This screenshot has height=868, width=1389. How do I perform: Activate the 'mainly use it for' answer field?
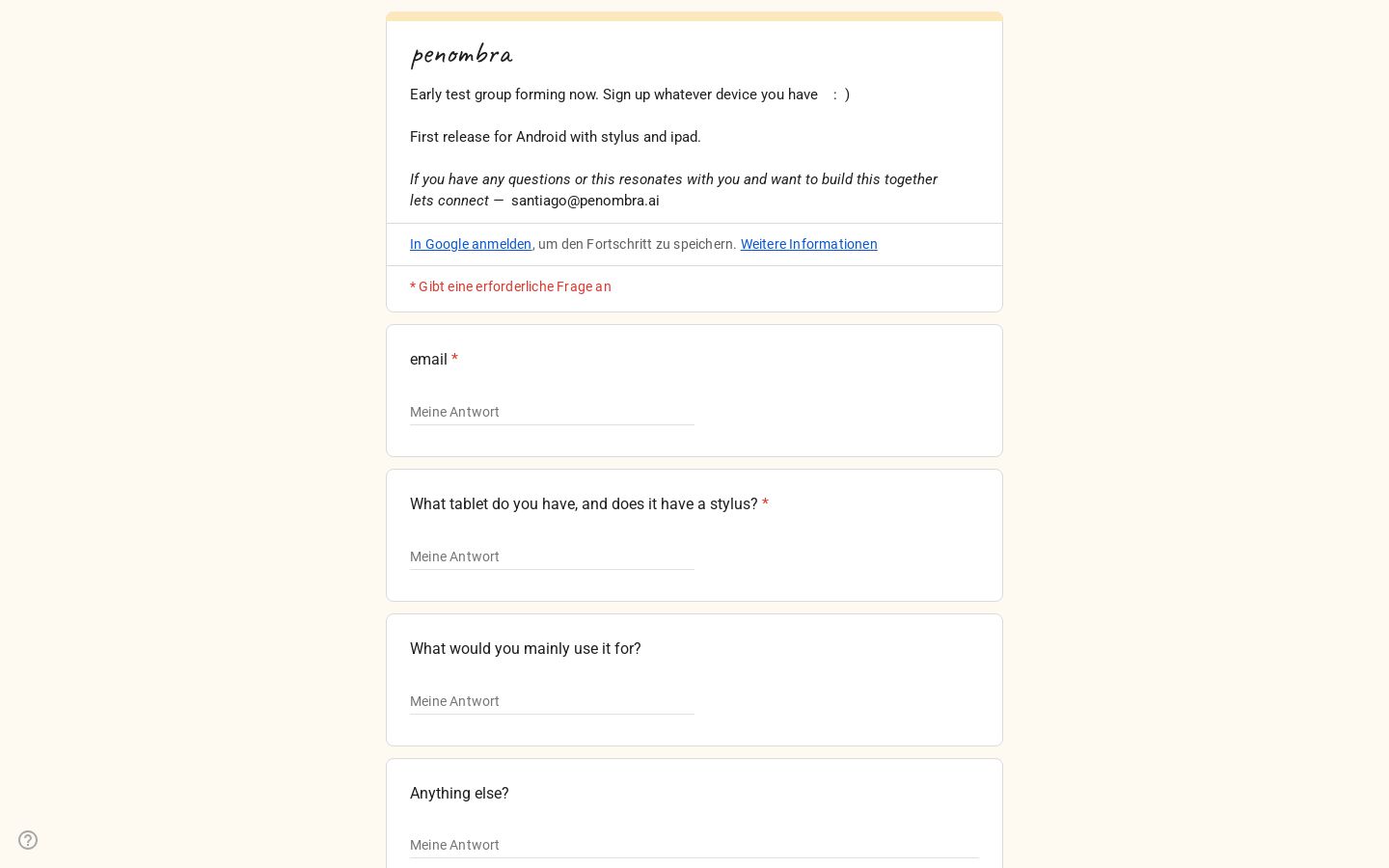coord(552,701)
